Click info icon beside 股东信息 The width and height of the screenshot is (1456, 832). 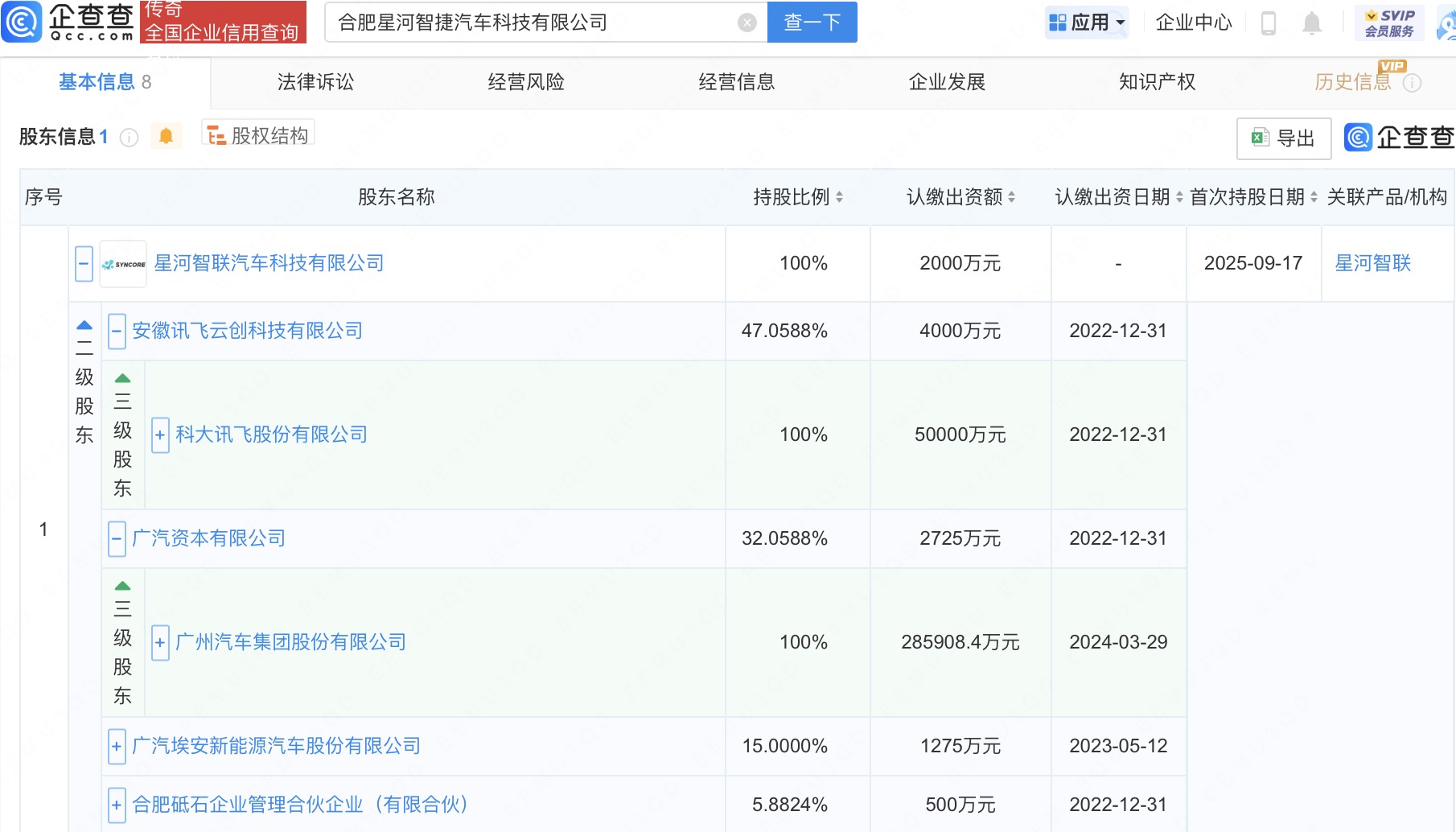pyautogui.click(x=129, y=138)
